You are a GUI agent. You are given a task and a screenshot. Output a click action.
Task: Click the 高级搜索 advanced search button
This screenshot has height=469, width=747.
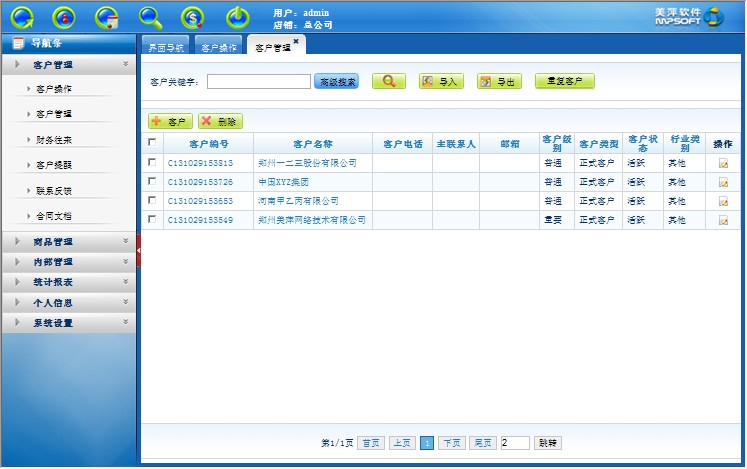336,82
